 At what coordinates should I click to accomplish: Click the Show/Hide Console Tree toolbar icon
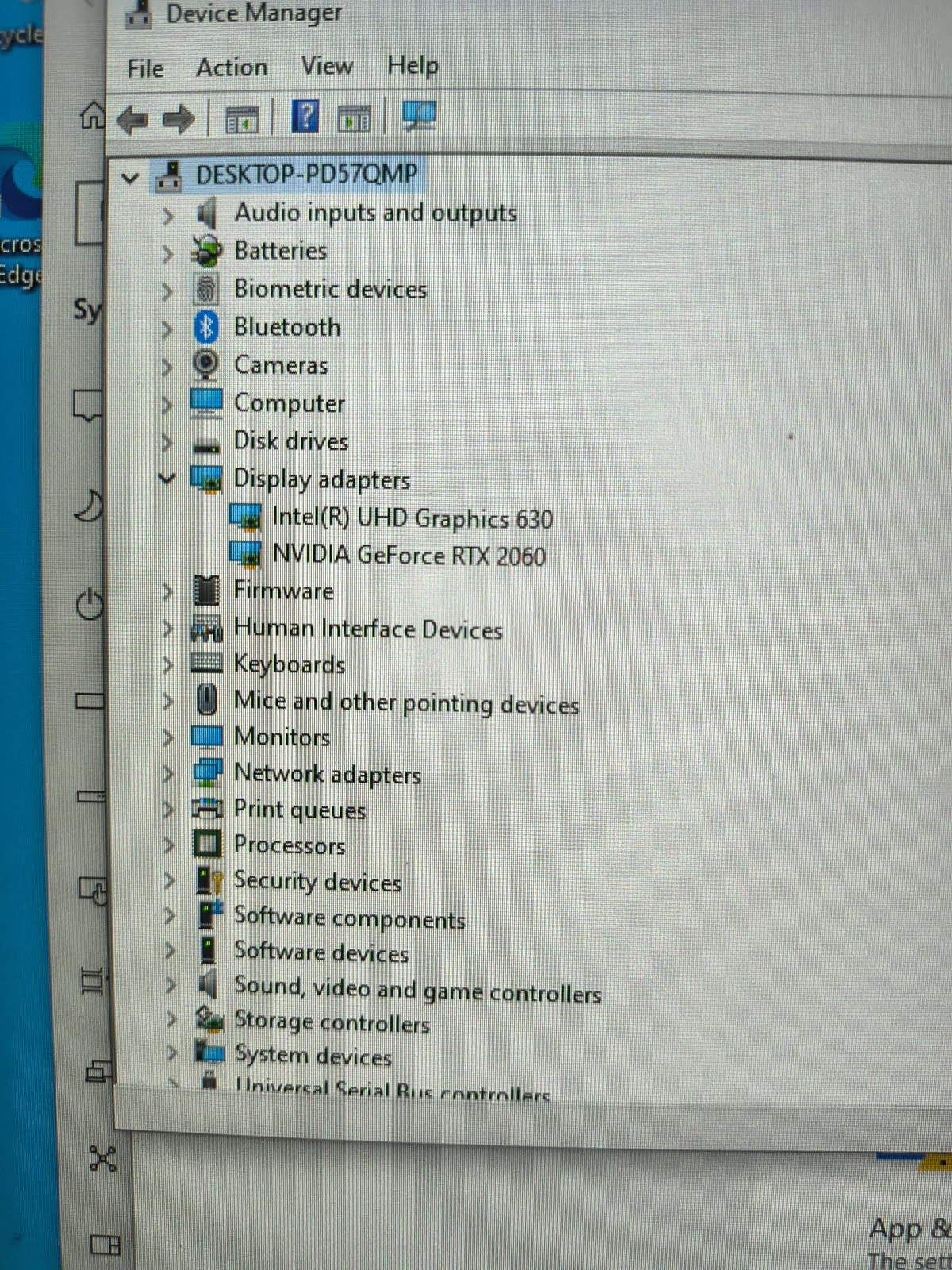[241, 120]
